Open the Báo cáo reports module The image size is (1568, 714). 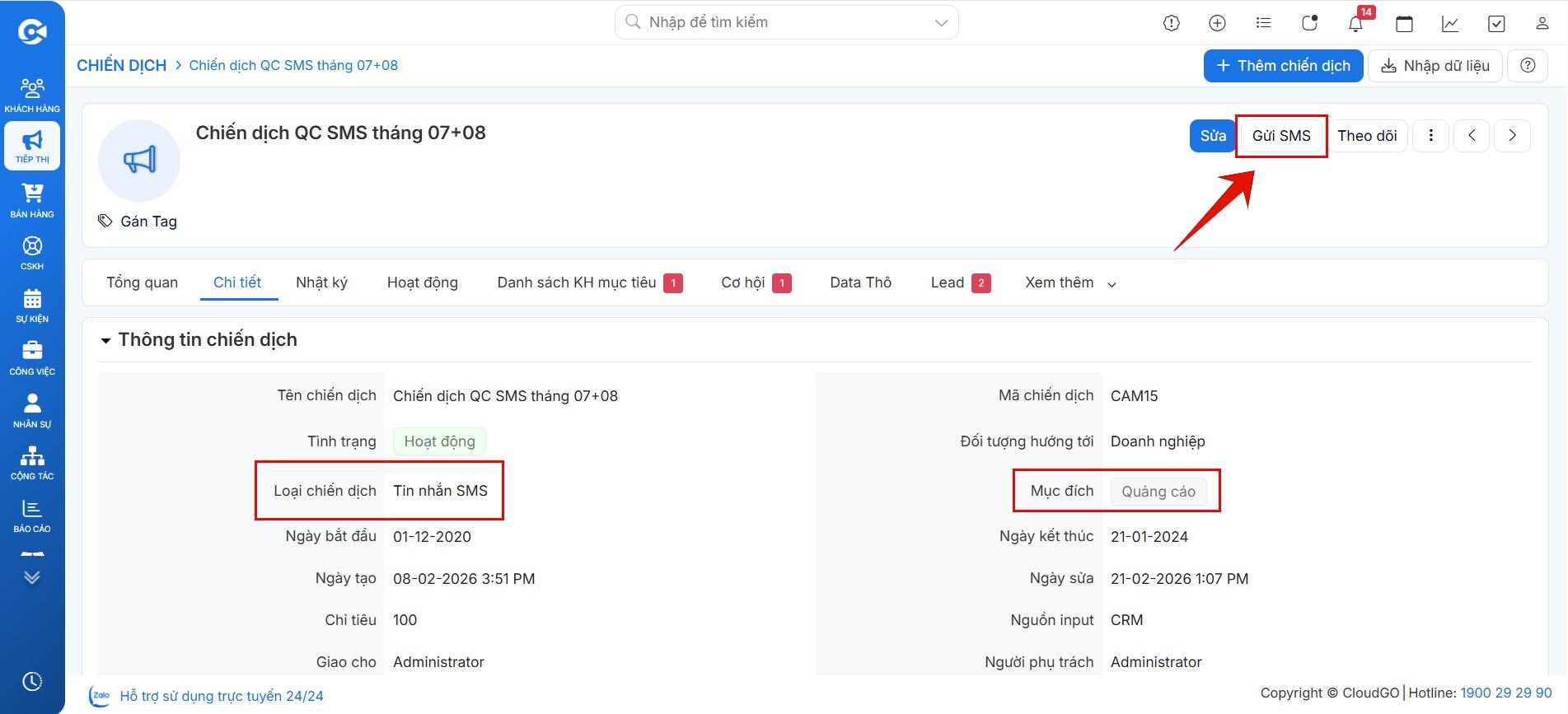(32, 516)
